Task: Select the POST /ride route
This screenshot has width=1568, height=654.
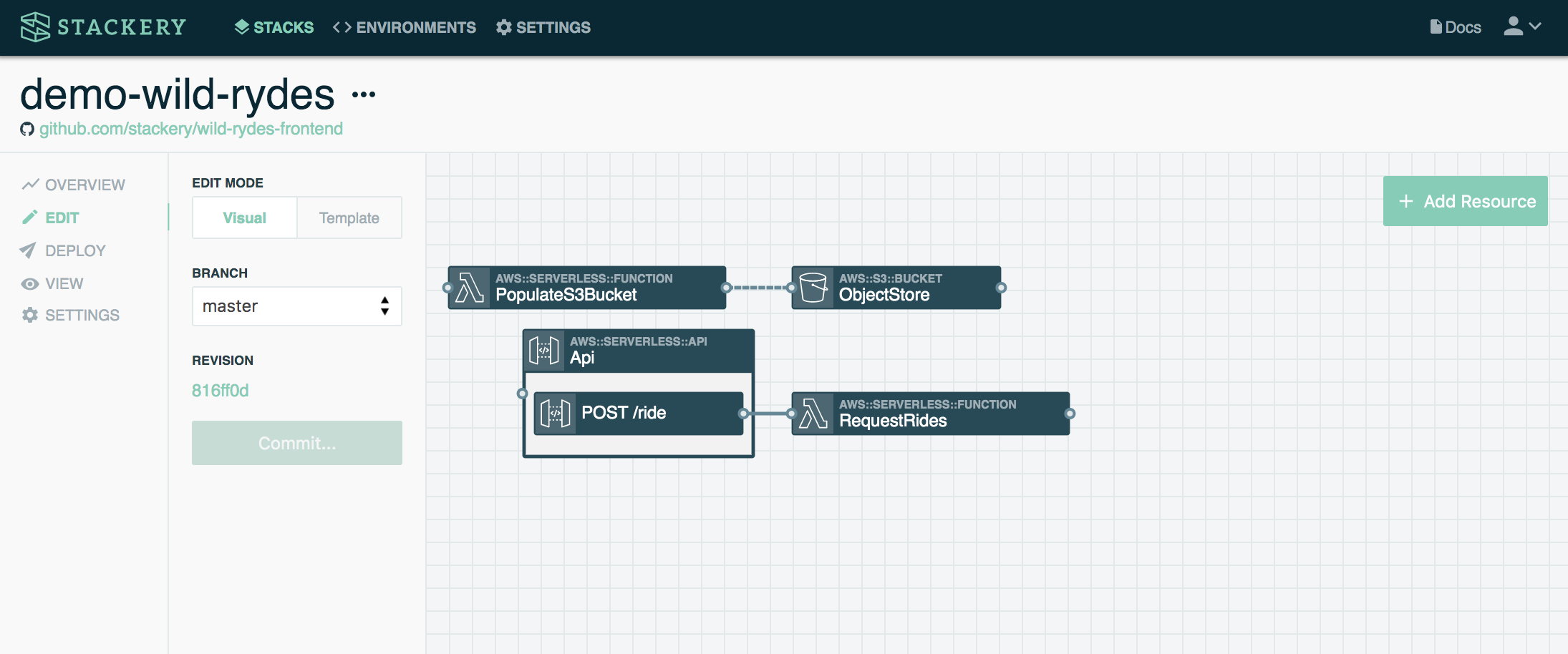Action: coord(639,414)
